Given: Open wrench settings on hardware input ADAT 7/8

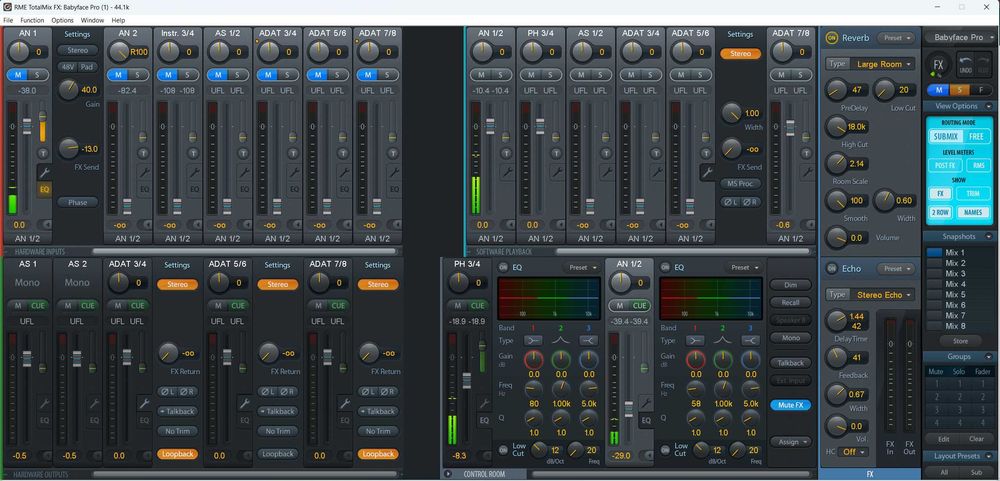Looking at the screenshot, I should tap(394, 172).
